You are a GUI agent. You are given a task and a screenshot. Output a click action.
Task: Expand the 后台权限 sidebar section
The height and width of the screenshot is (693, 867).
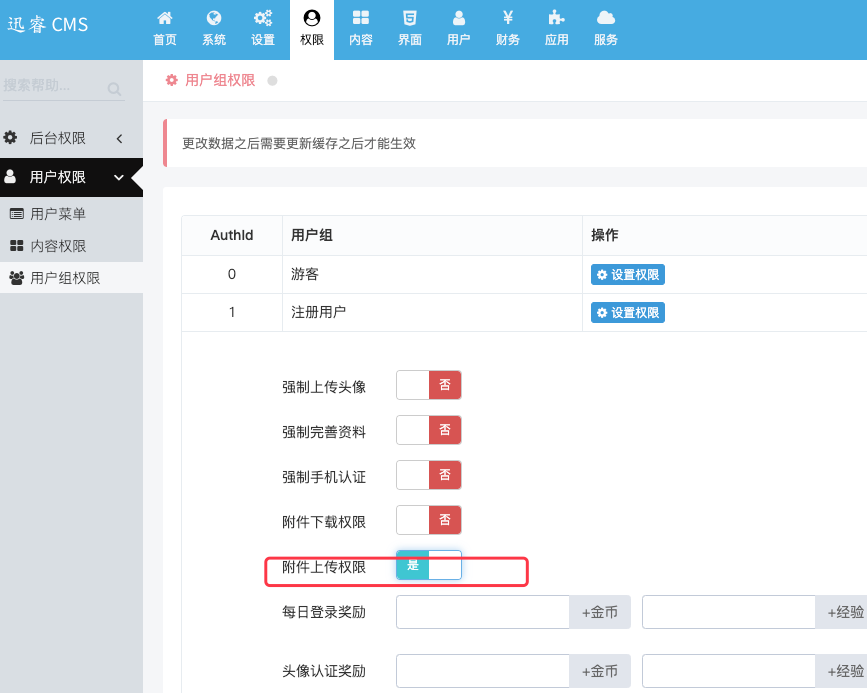71,138
